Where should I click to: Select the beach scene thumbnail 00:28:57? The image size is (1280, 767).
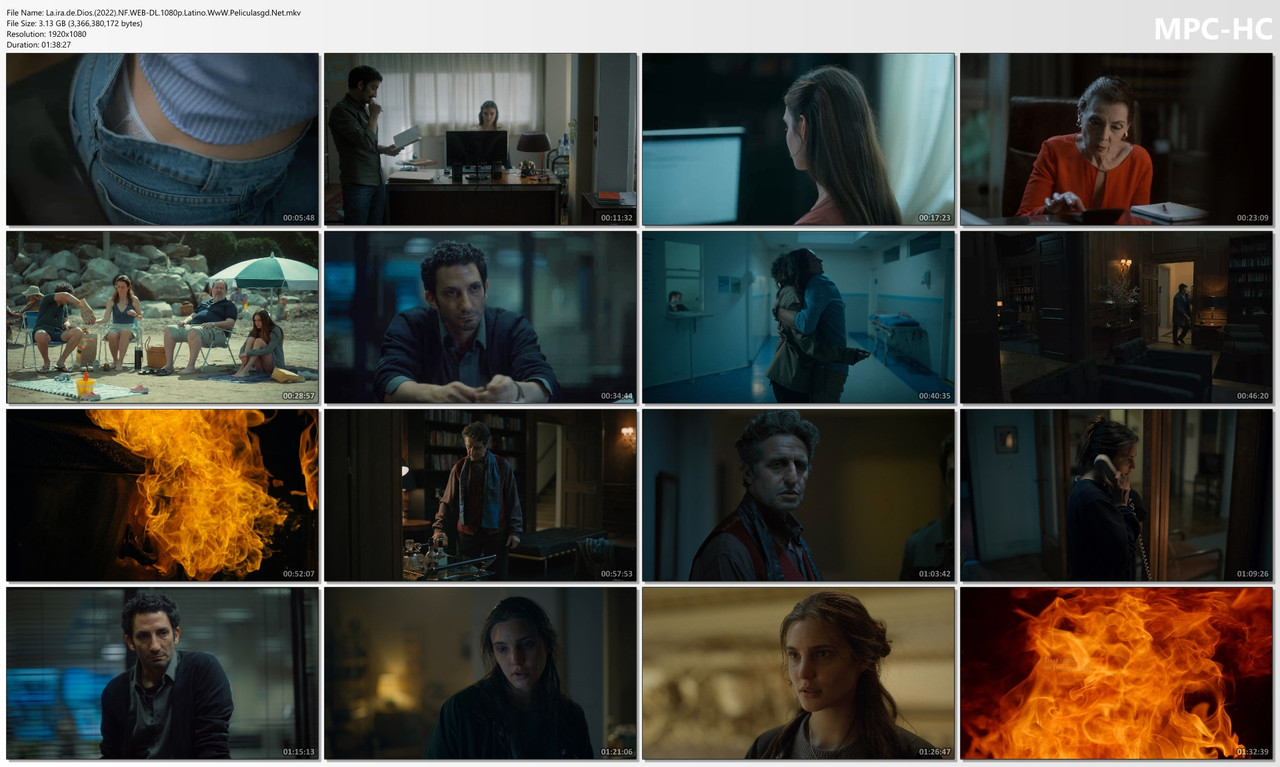click(x=162, y=317)
